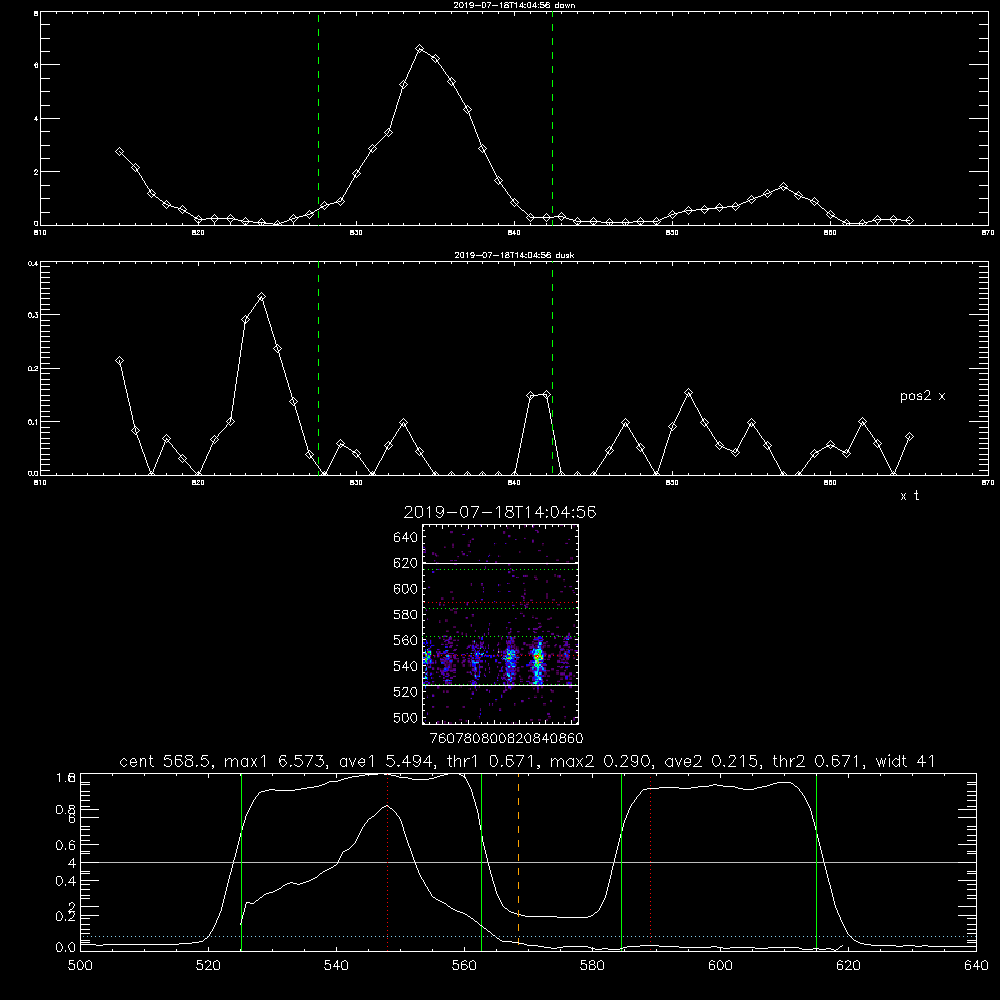Click the '500' y-axis label of the heatmap

406,718
